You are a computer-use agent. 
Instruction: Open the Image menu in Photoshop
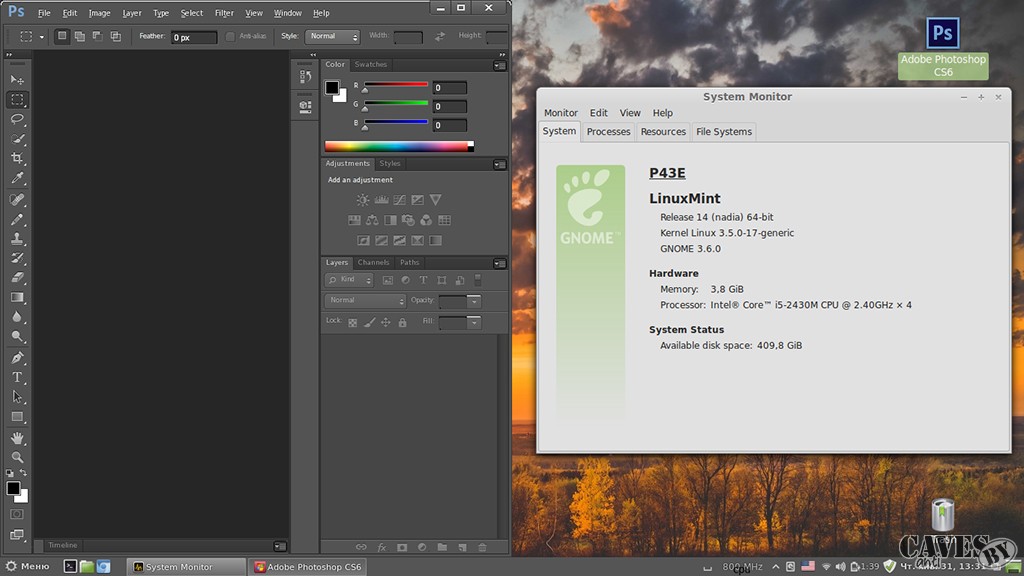99,13
